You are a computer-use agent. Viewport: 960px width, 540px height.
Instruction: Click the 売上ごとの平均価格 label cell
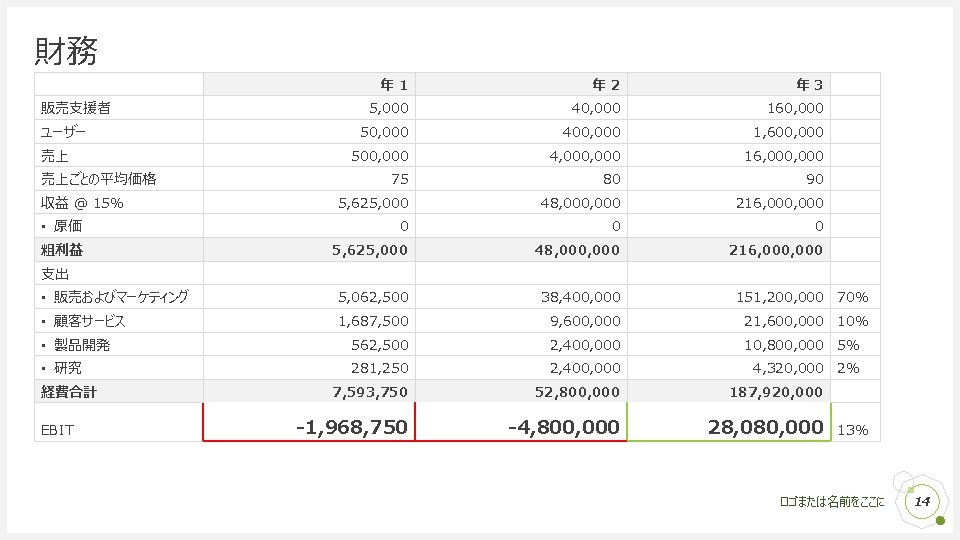[x=98, y=179]
